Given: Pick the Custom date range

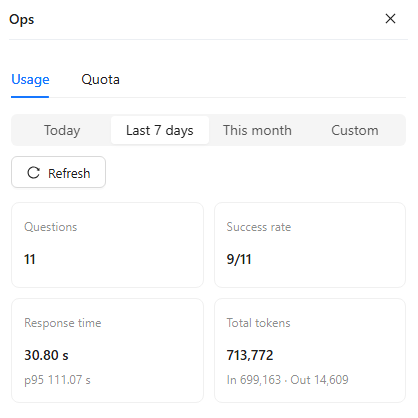Looking at the screenshot, I should point(355,130).
